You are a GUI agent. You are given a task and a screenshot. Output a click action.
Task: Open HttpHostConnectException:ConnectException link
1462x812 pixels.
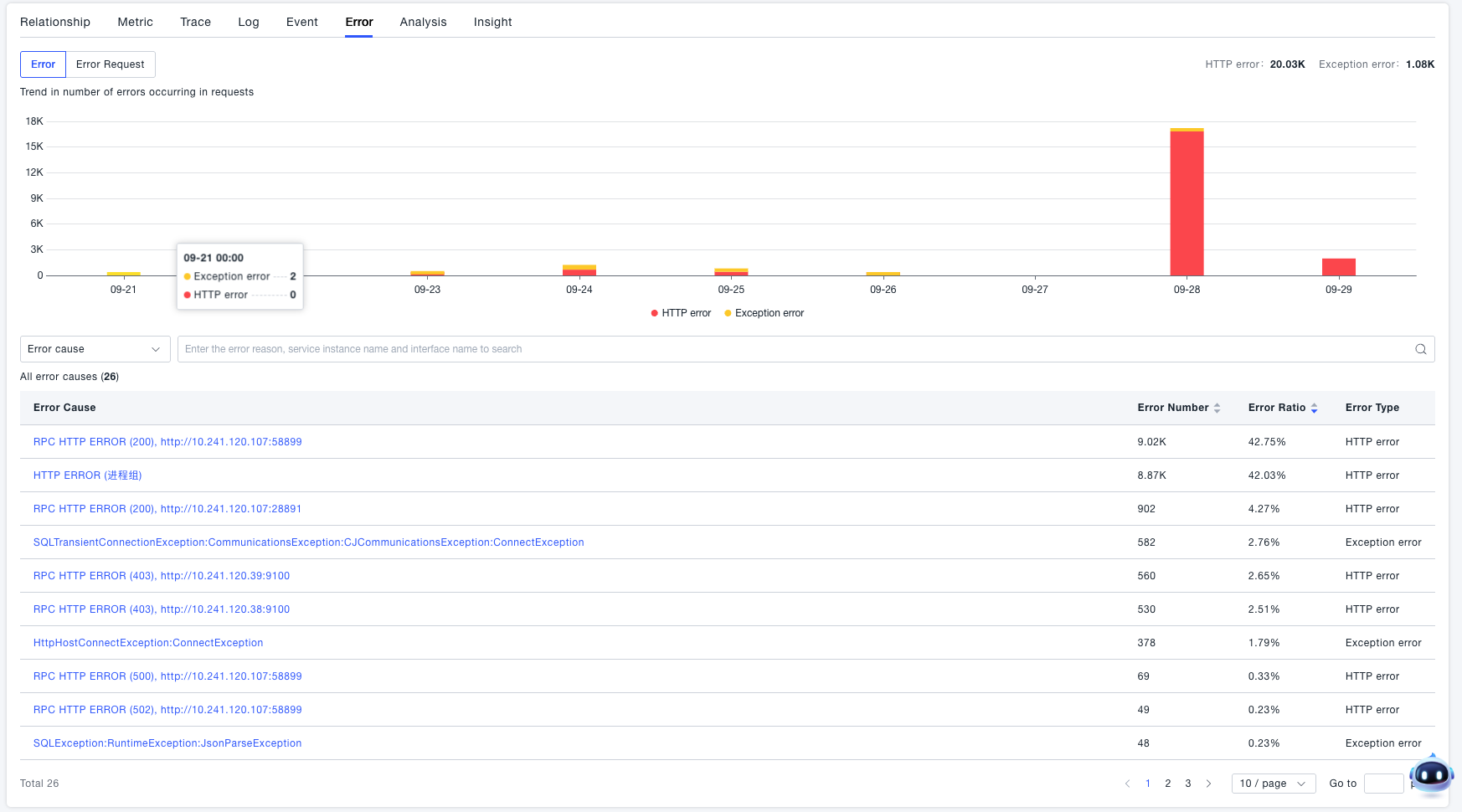coord(148,643)
